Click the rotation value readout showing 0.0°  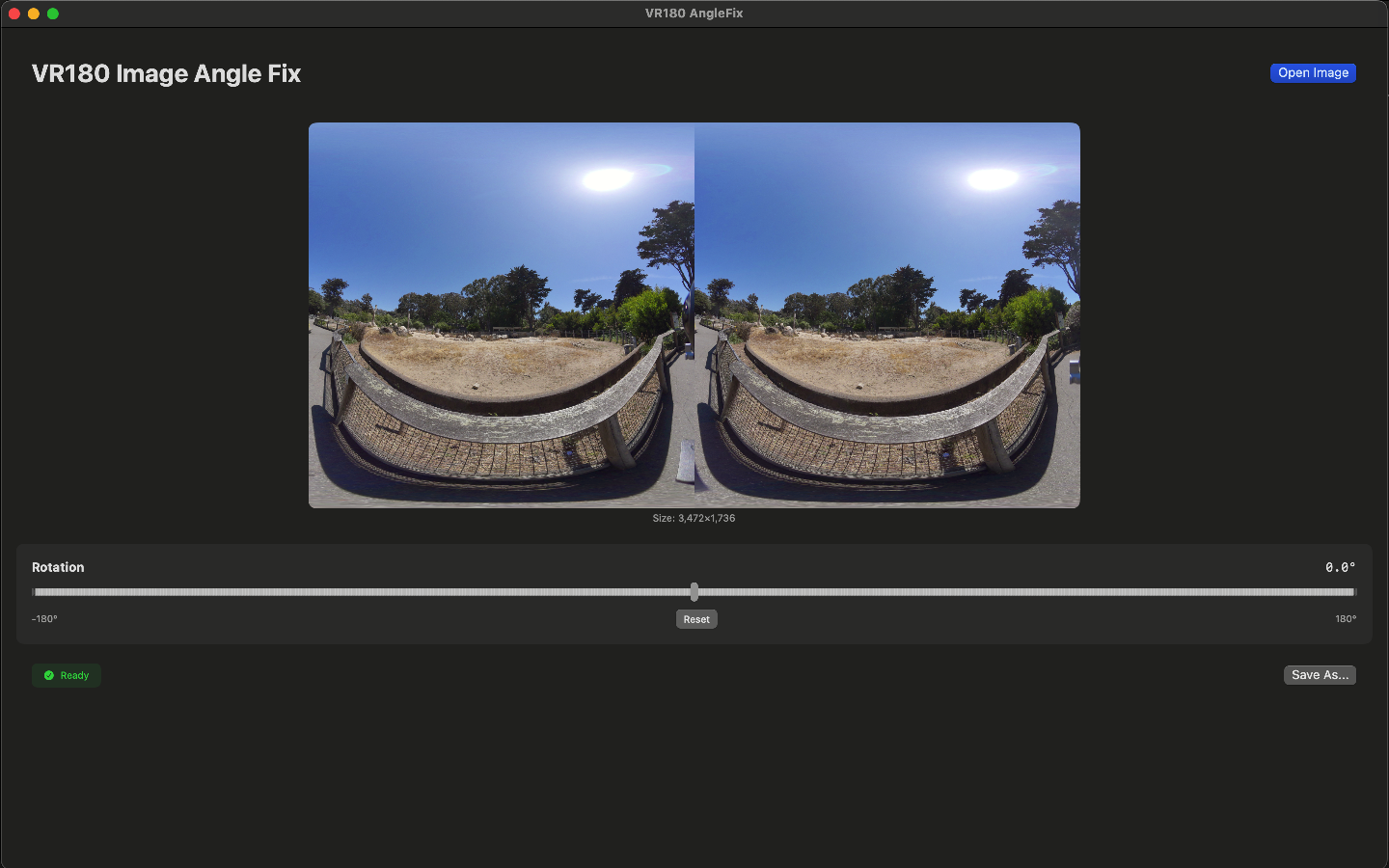pos(1340,567)
